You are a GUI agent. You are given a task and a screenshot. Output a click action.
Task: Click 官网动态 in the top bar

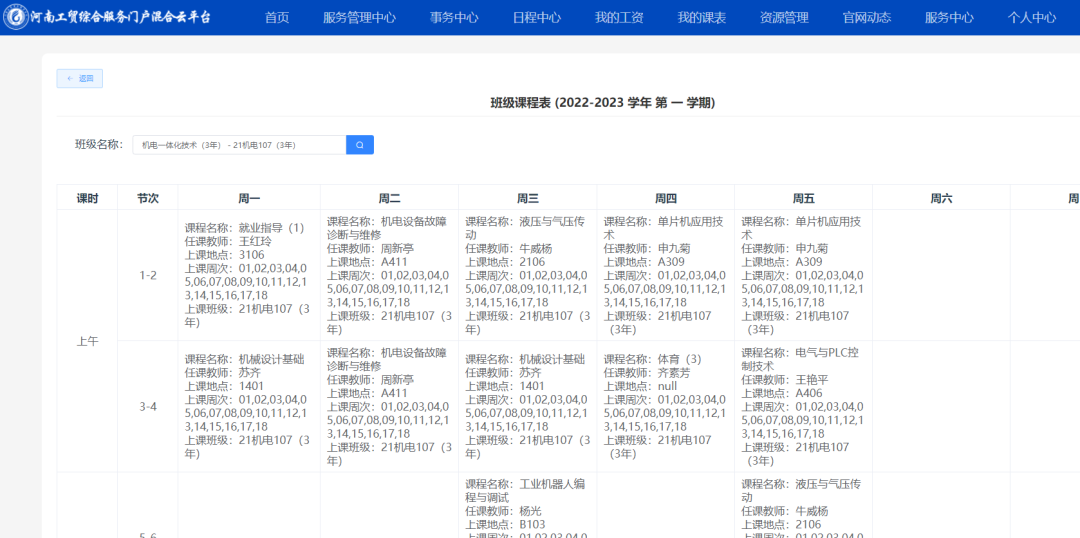(x=867, y=18)
